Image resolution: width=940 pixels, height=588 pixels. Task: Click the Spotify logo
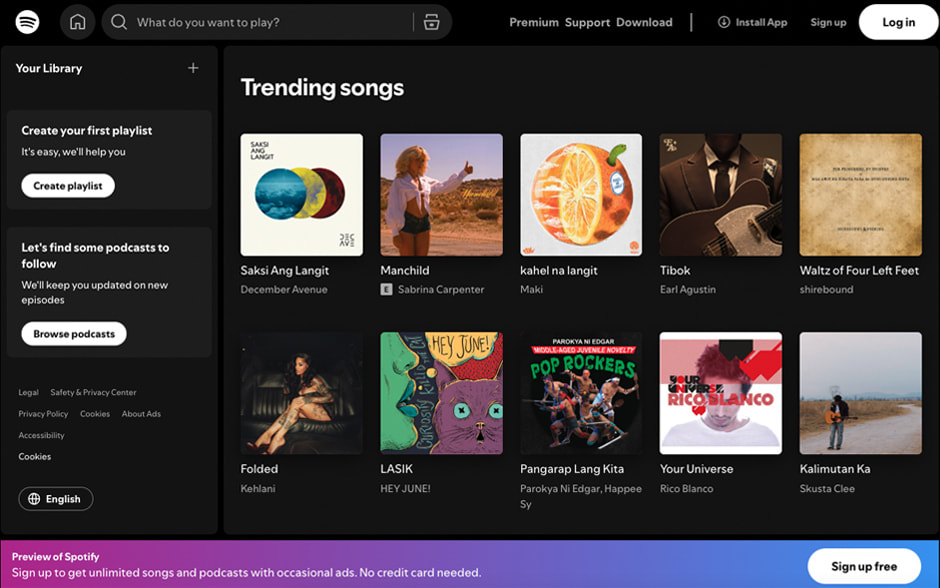(x=28, y=22)
